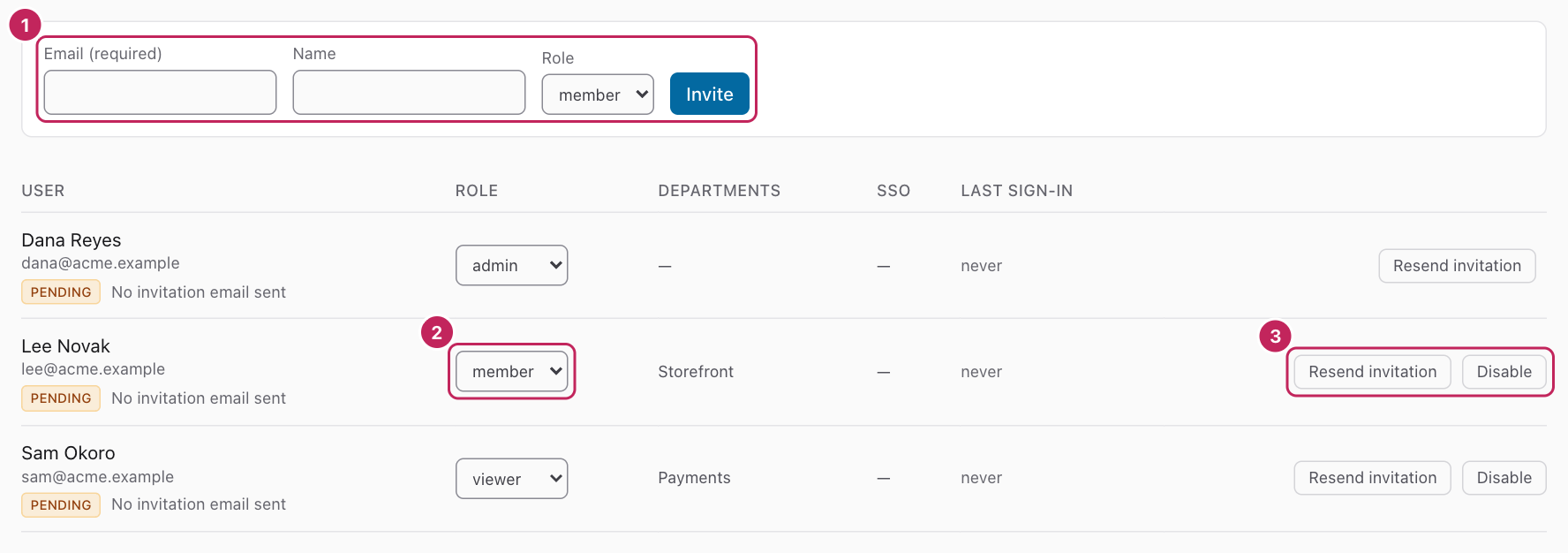Click 'No invitation email sent' under Lee Novak
Screen dimensions: 1568x553
[199, 398]
